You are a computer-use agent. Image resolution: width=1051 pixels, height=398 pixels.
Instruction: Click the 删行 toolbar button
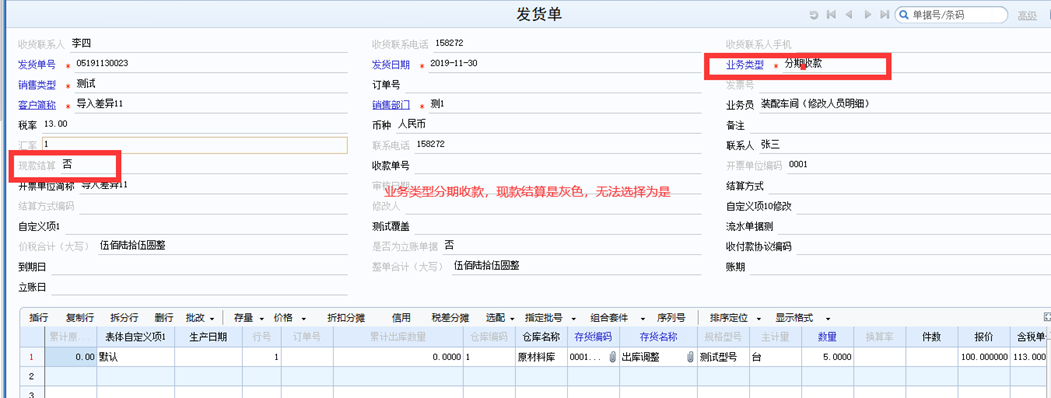(164, 318)
